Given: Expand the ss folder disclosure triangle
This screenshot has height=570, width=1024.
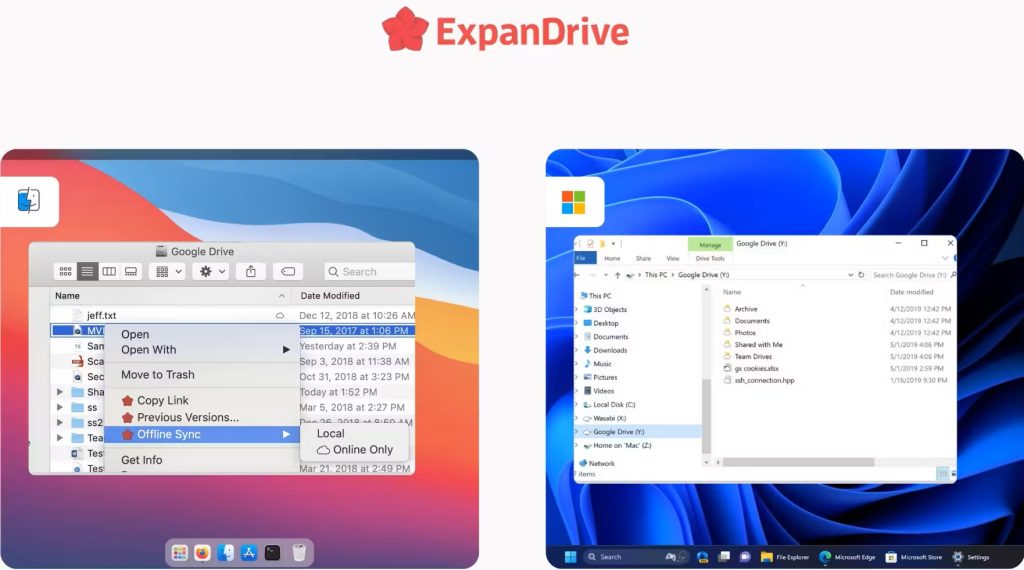Looking at the screenshot, I should tap(59, 407).
